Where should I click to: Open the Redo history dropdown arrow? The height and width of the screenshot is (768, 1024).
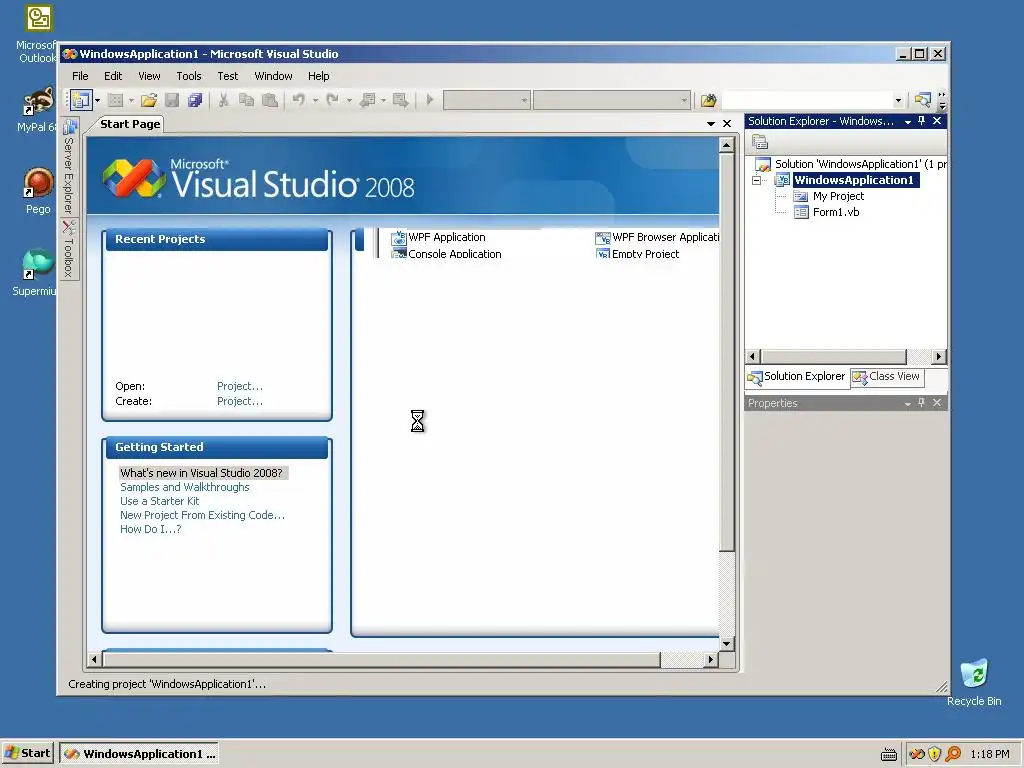349,100
